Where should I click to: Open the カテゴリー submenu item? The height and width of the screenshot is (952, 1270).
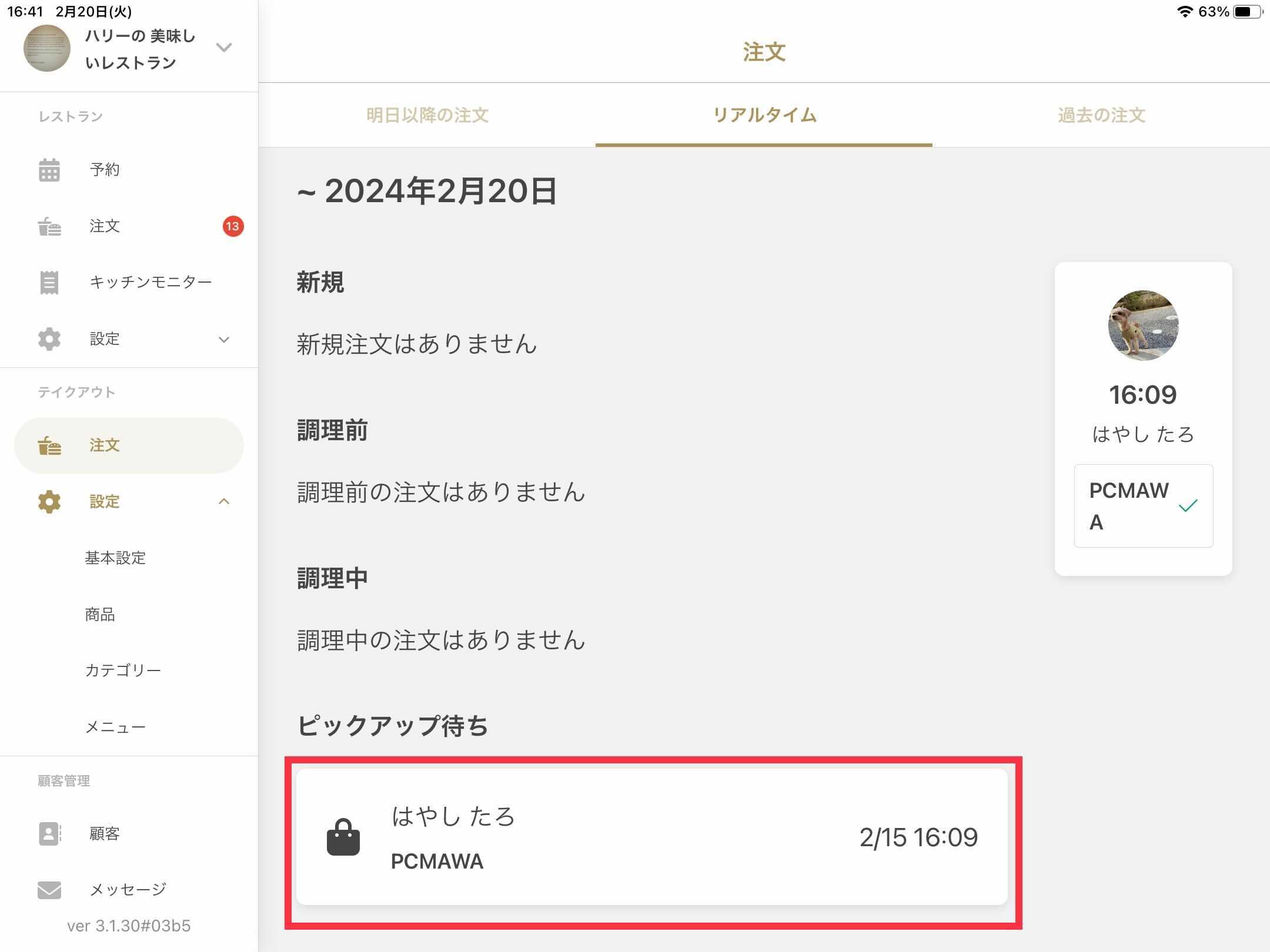[123, 671]
